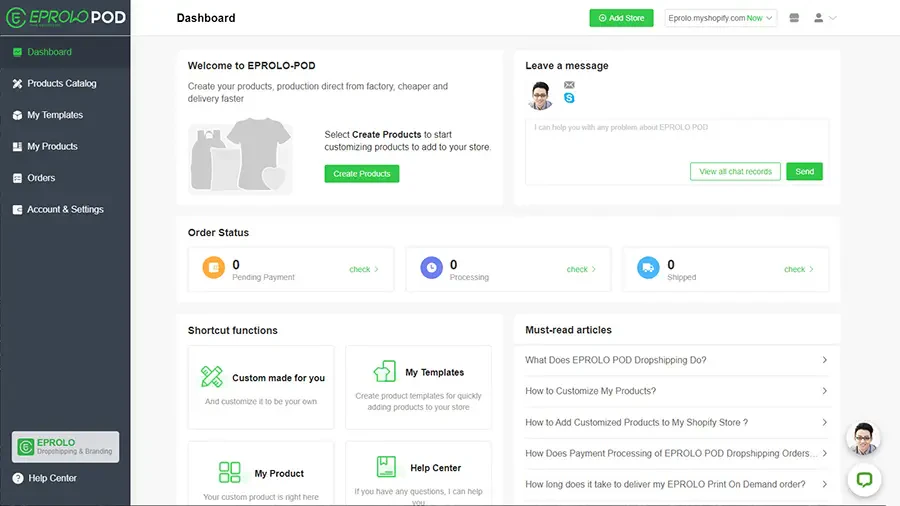900x506 pixels.
Task: Click the EPROLO POD logo
Action: pos(65,17)
